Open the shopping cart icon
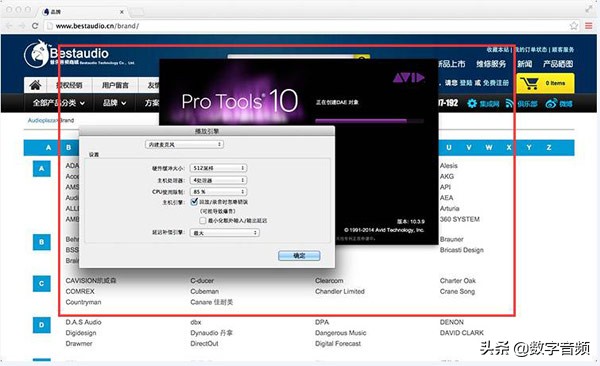This screenshot has height=366, width=600. click(x=530, y=83)
